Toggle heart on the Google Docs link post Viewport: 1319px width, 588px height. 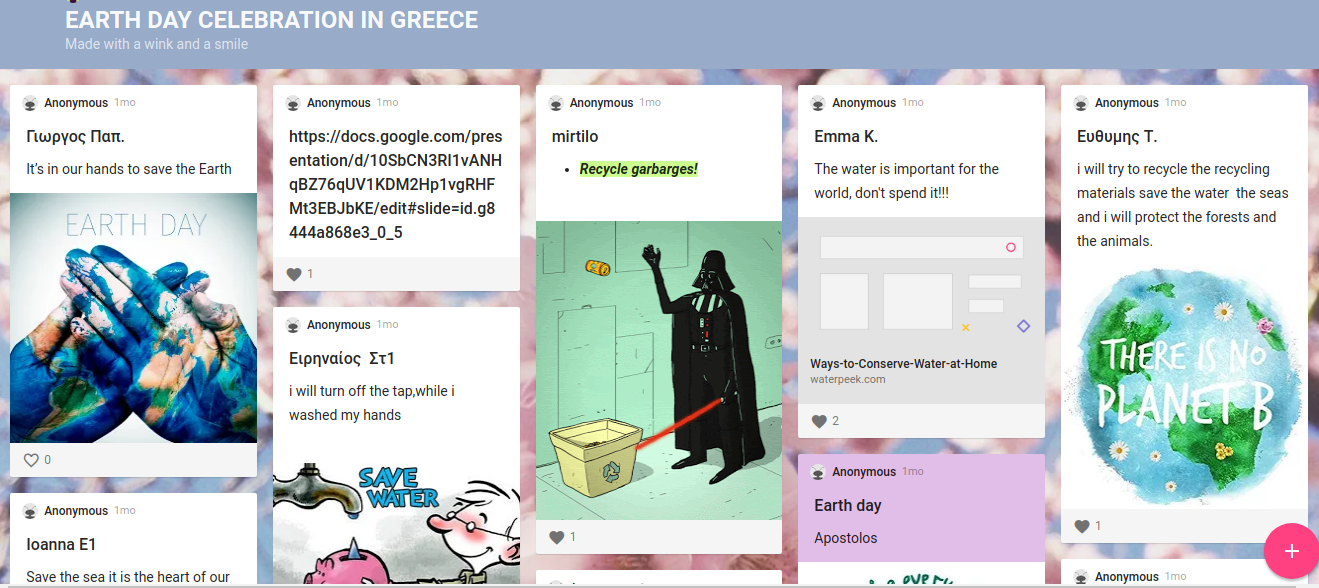coord(294,274)
